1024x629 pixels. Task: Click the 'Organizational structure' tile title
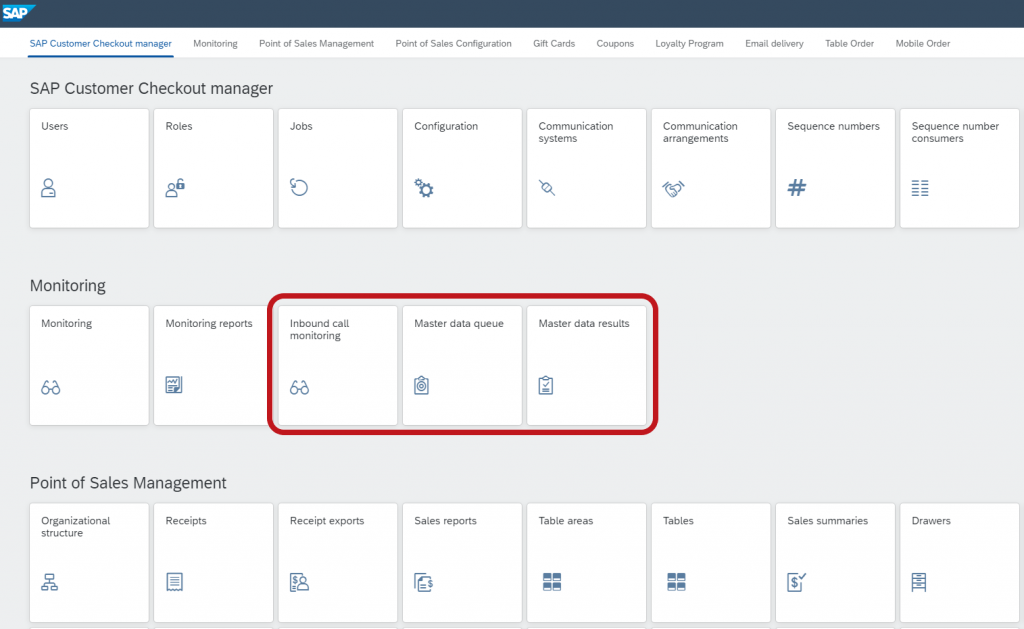(76, 526)
